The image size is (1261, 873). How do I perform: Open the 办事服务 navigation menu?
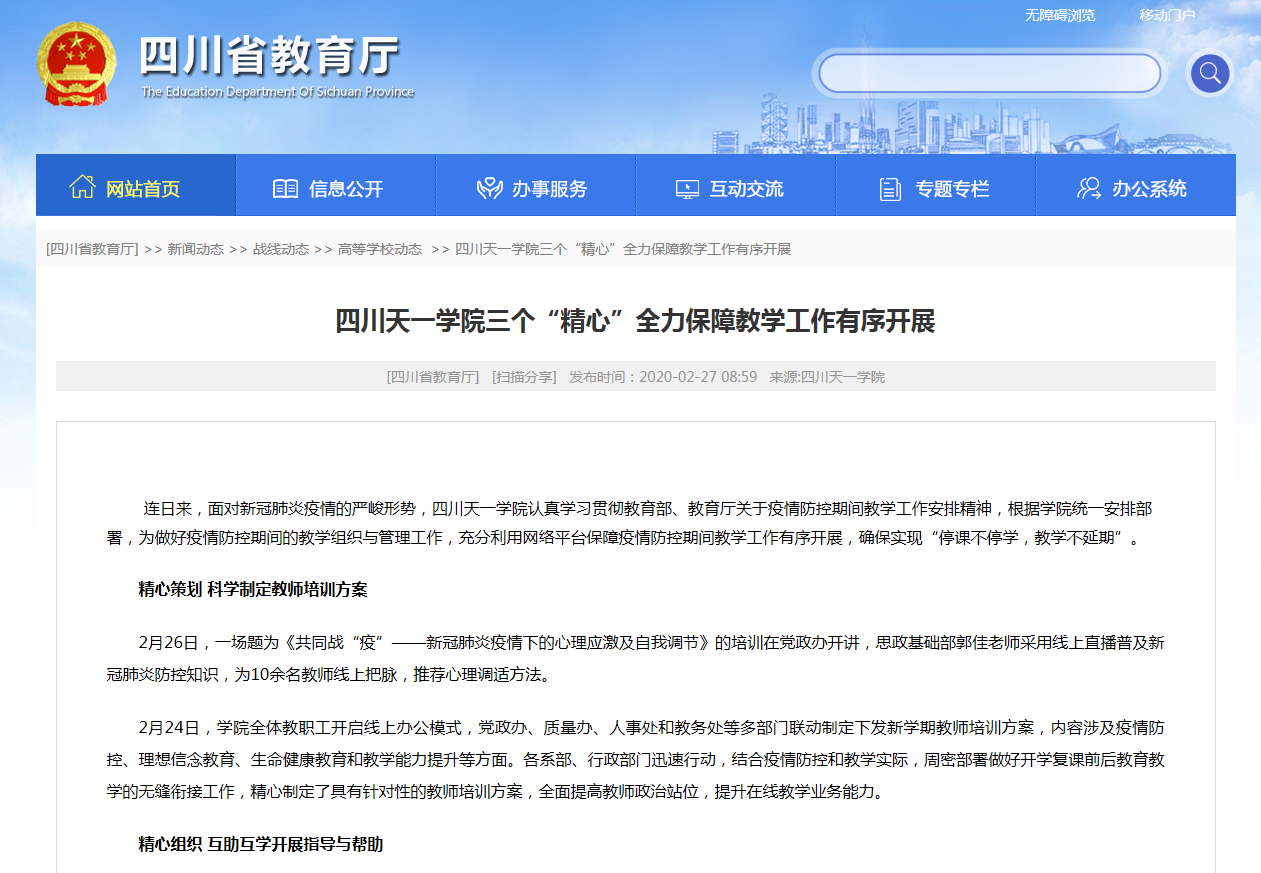[x=549, y=188]
